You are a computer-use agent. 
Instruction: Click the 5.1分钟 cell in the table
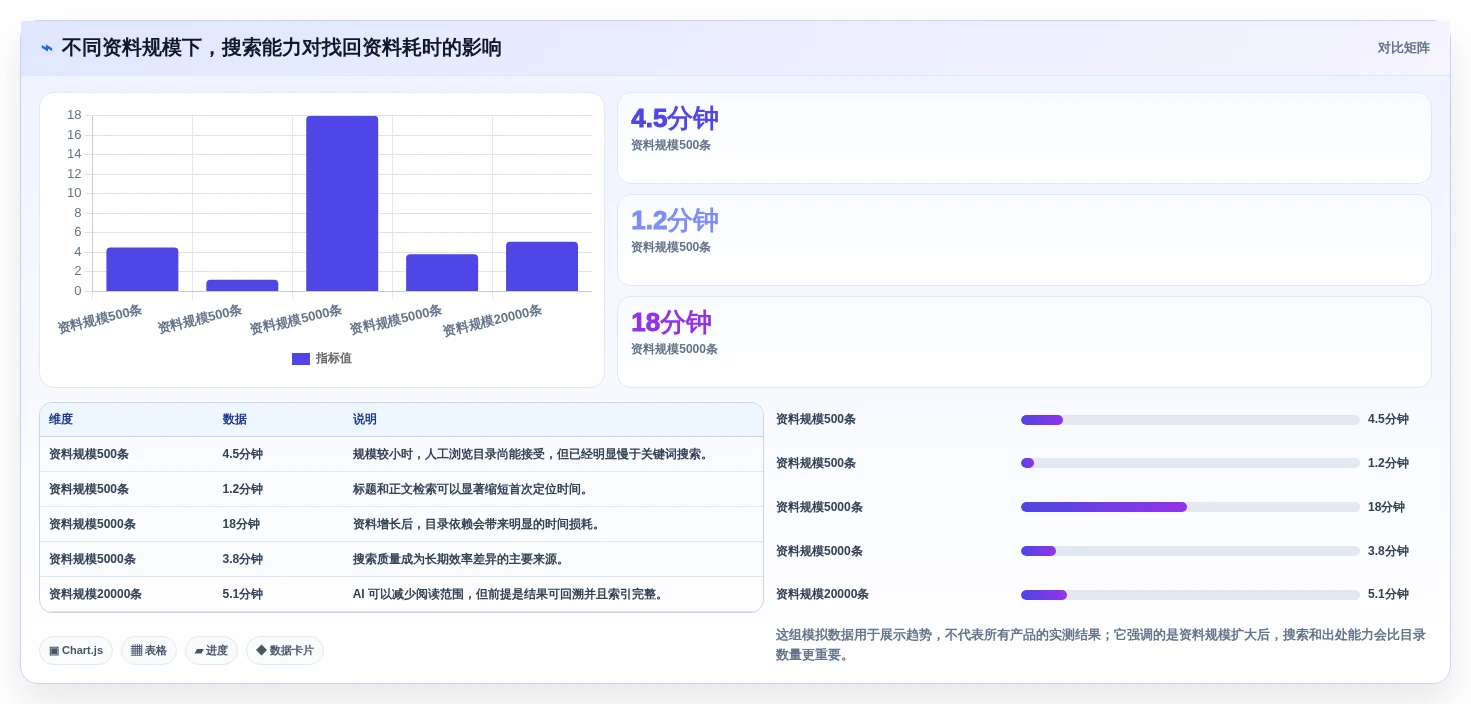coord(243,594)
